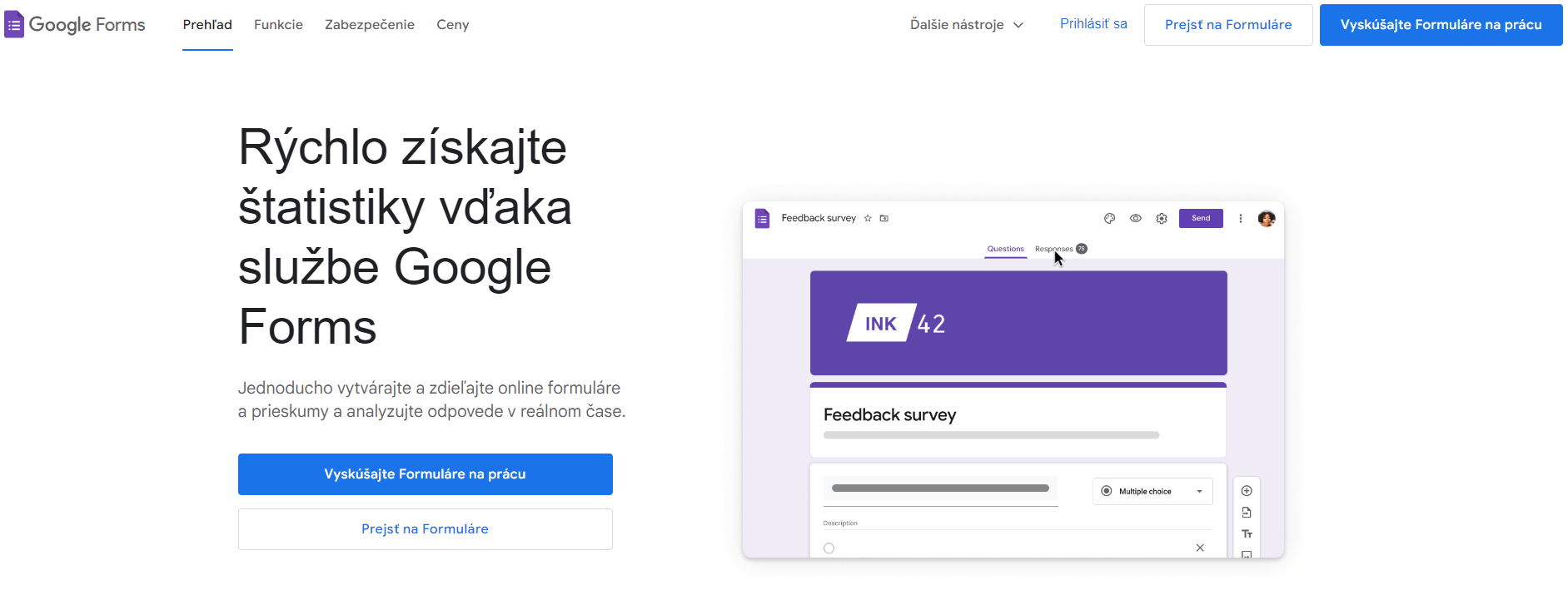Click the Vyskúšajte Formuláre na prácu blue button
Image resolution: width=1568 pixels, height=590 pixels.
1440,25
